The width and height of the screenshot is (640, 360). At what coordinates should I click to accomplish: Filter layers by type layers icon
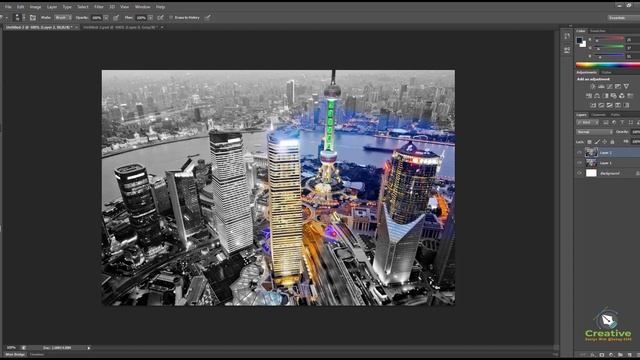[622, 122]
